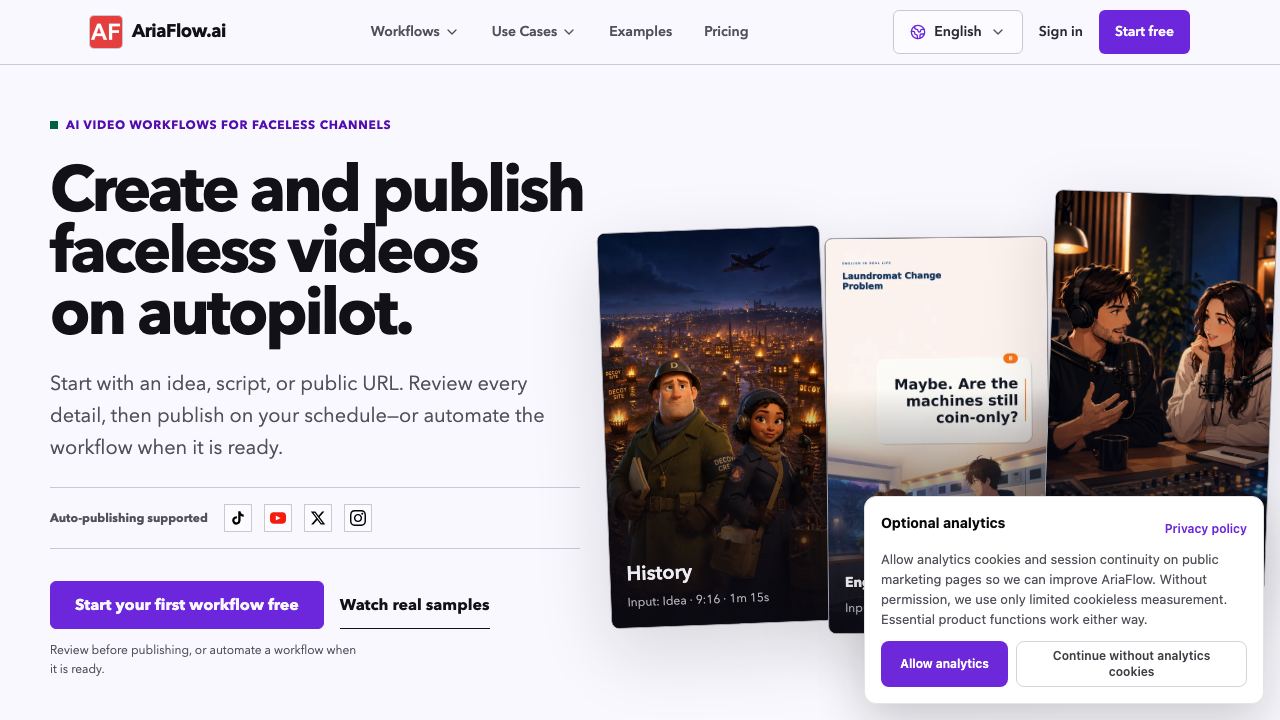Go to the Pricing page
Image resolution: width=1280 pixels, height=720 pixels.
pyautogui.click(x=726, y=32)
